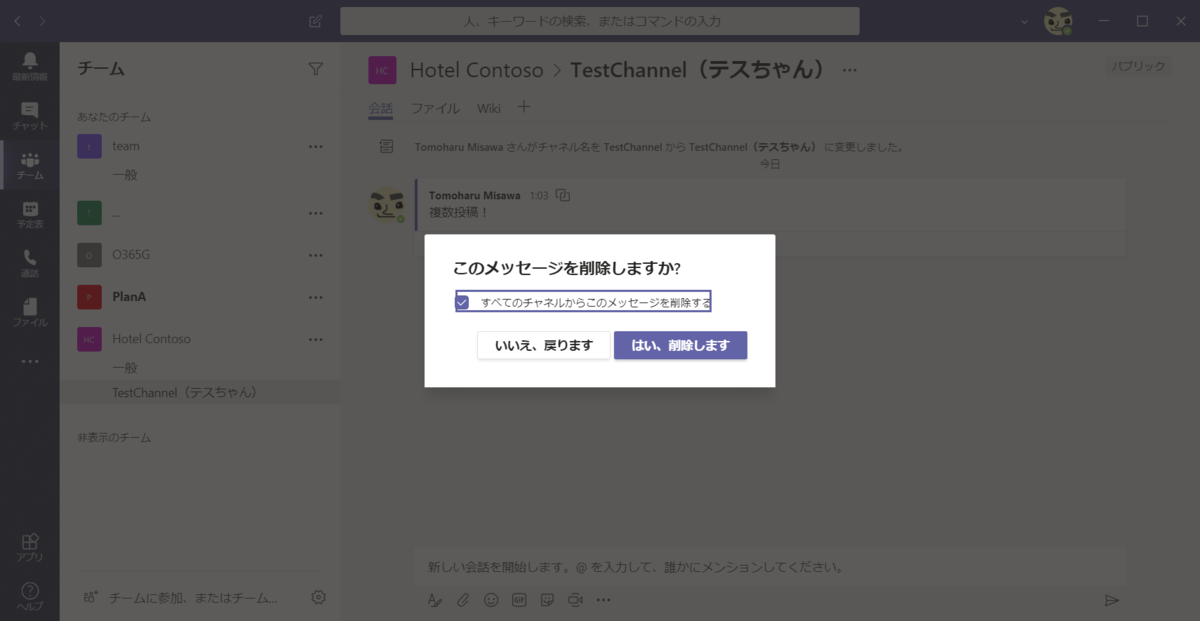Open the GIF picker
The width and height of the screenshot is (1200, 621).
click(x=518, y=599)
